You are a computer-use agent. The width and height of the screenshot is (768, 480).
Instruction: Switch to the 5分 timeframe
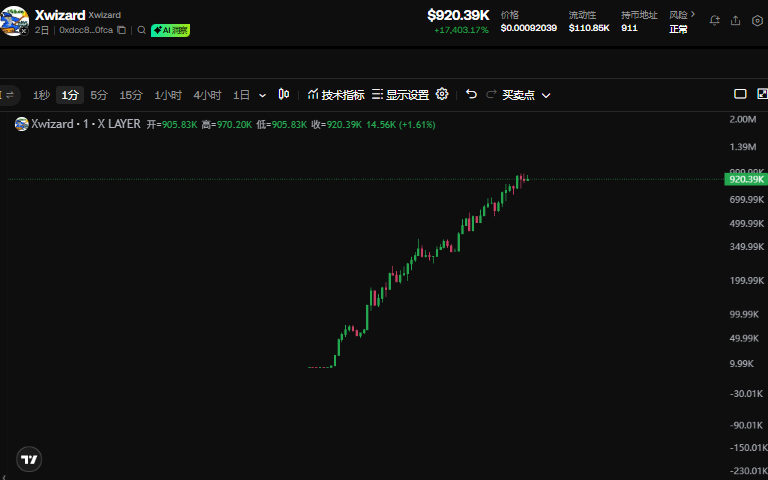click(x=98, y=95)
